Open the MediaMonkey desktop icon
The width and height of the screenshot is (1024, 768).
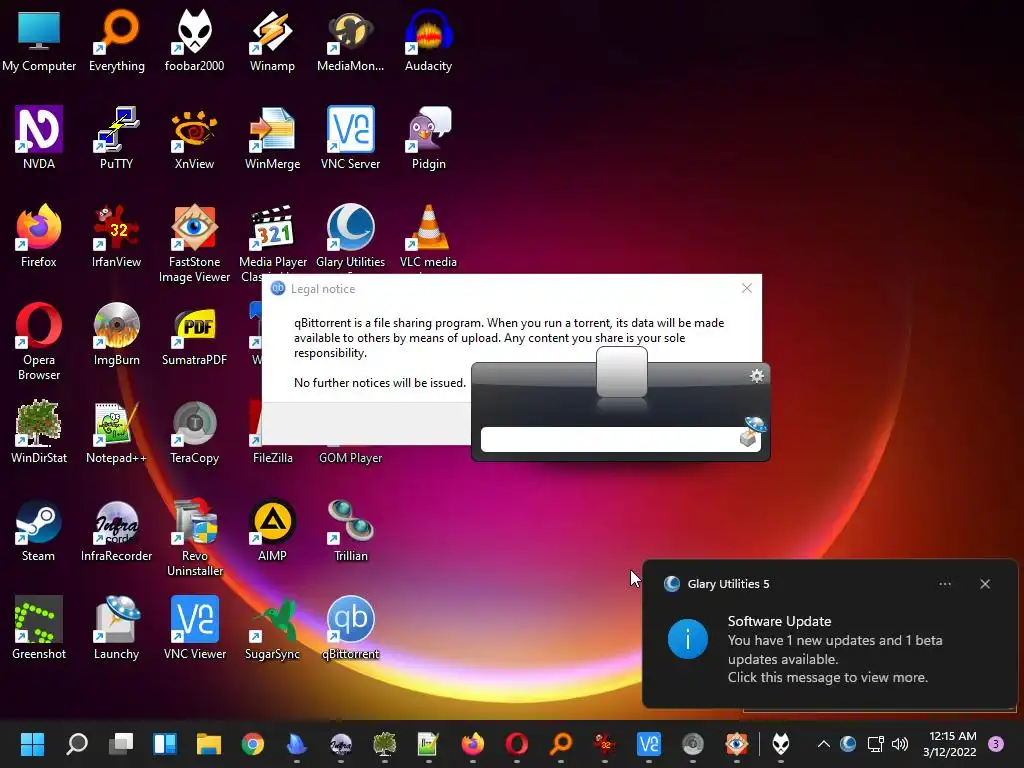tap(350, 39)
